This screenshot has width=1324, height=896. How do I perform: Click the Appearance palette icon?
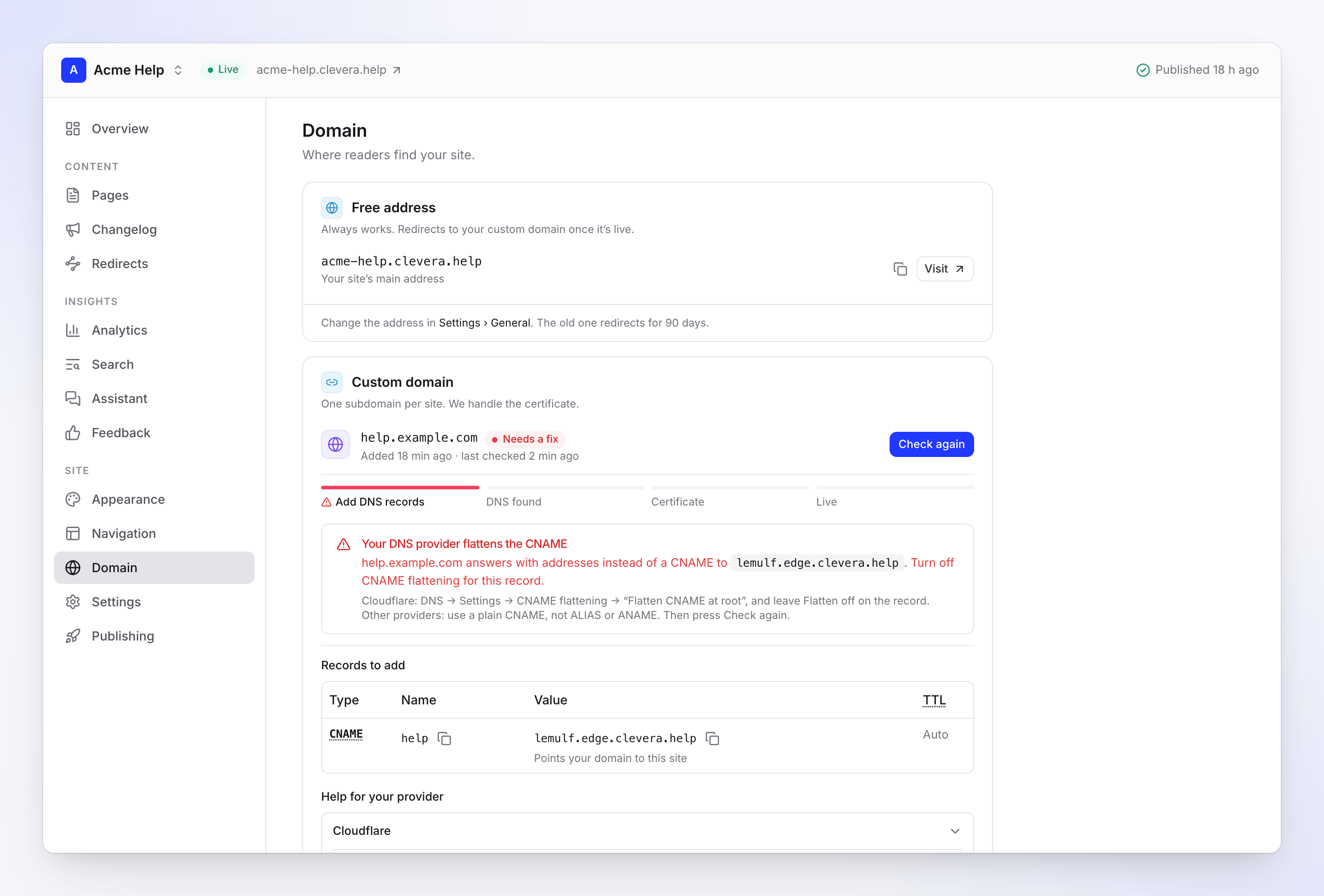pyautogui.click(x=73, y=500)
